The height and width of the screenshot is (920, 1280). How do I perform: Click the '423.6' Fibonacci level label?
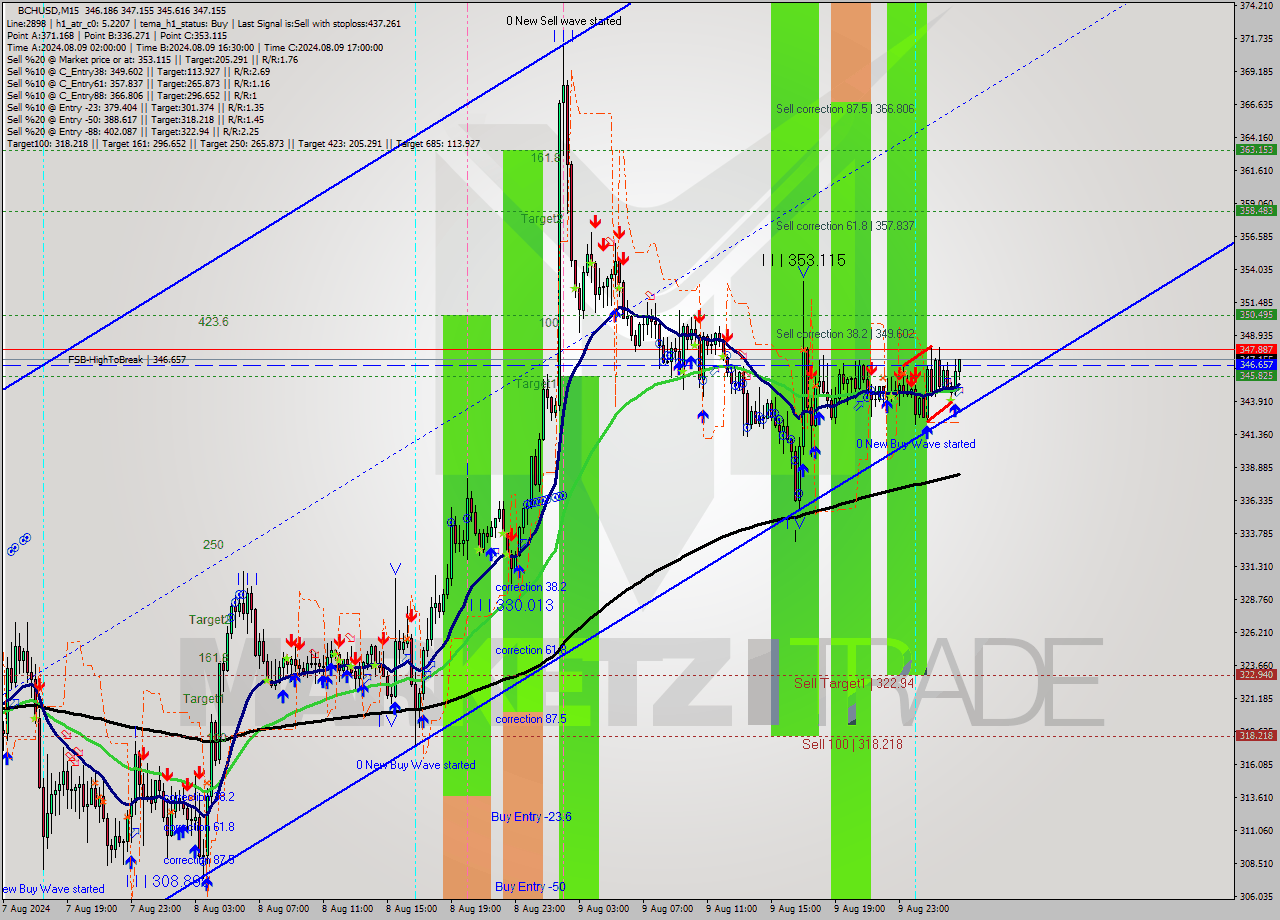coord(213,322)
